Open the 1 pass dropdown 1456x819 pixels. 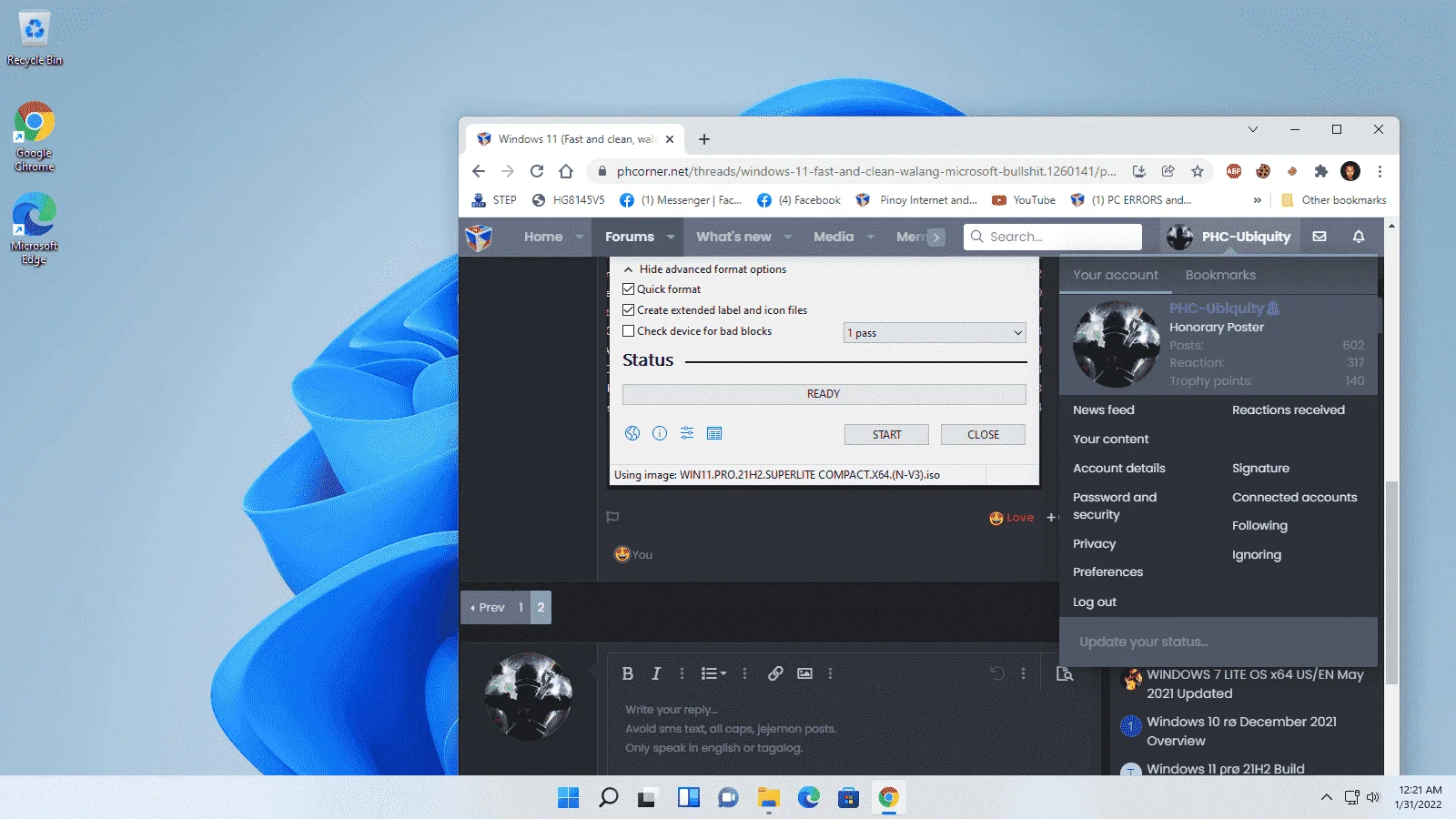tap(935, 333)
